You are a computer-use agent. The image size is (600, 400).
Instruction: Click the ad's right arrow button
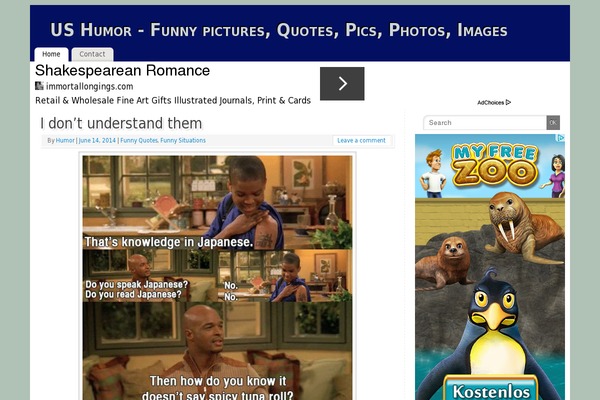[342, 83]
